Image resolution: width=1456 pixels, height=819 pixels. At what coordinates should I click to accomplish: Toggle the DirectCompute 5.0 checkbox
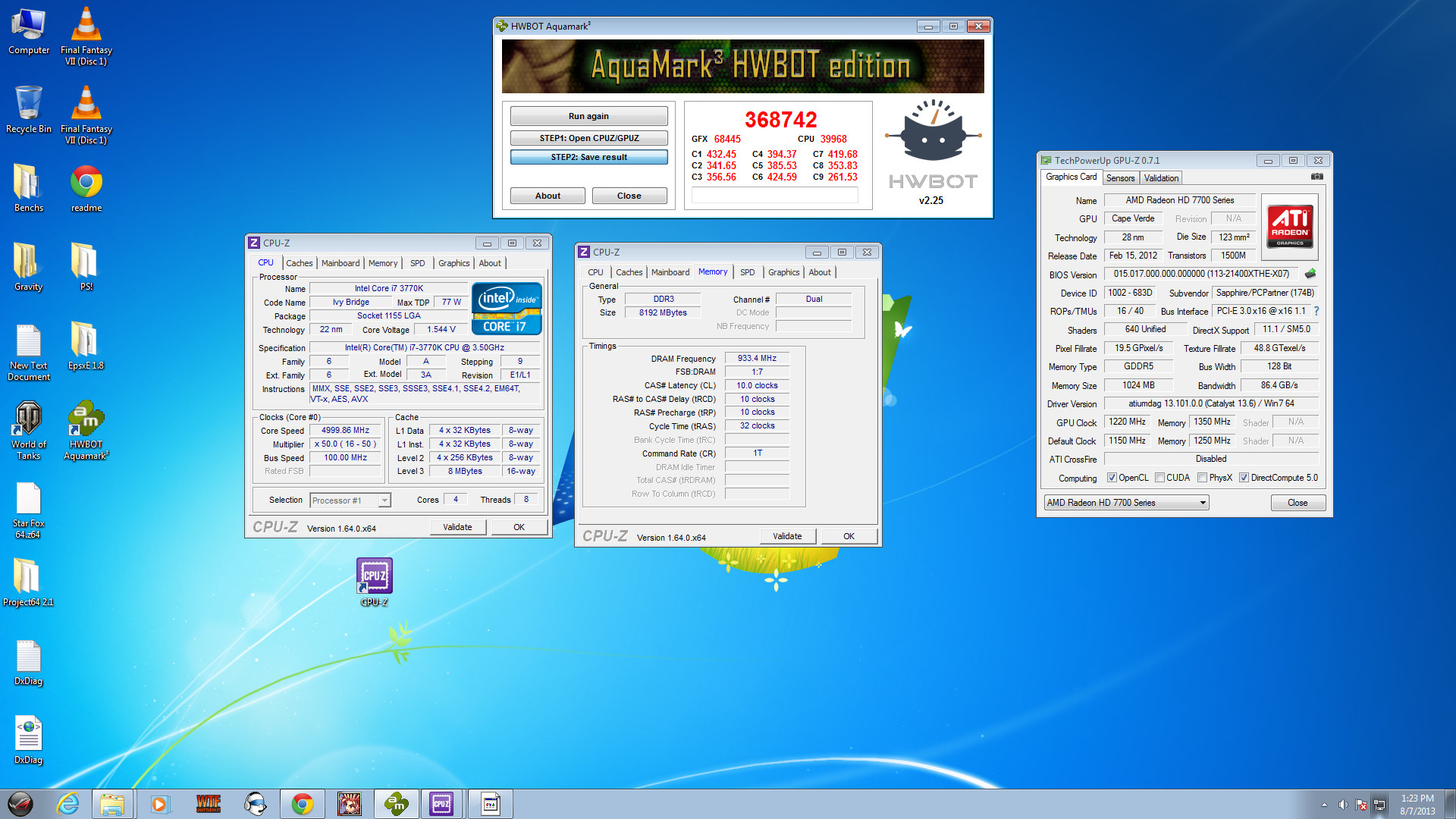pos(1244,478)
